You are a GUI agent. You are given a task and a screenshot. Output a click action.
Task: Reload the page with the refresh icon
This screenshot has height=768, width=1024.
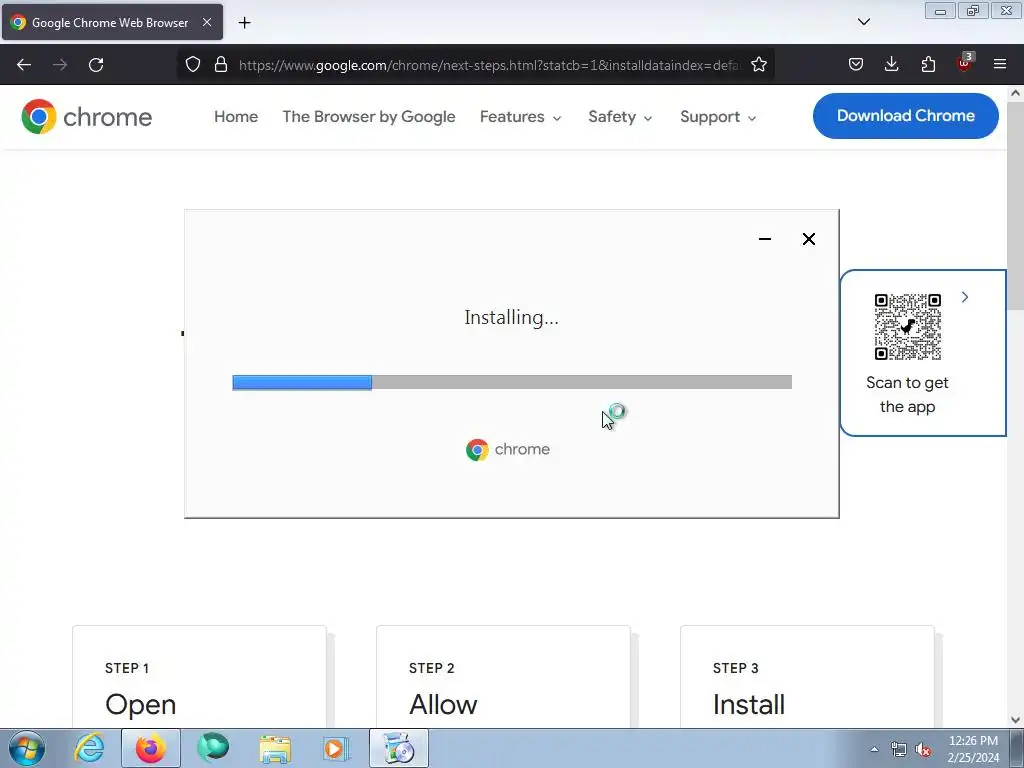click(96, 65)
